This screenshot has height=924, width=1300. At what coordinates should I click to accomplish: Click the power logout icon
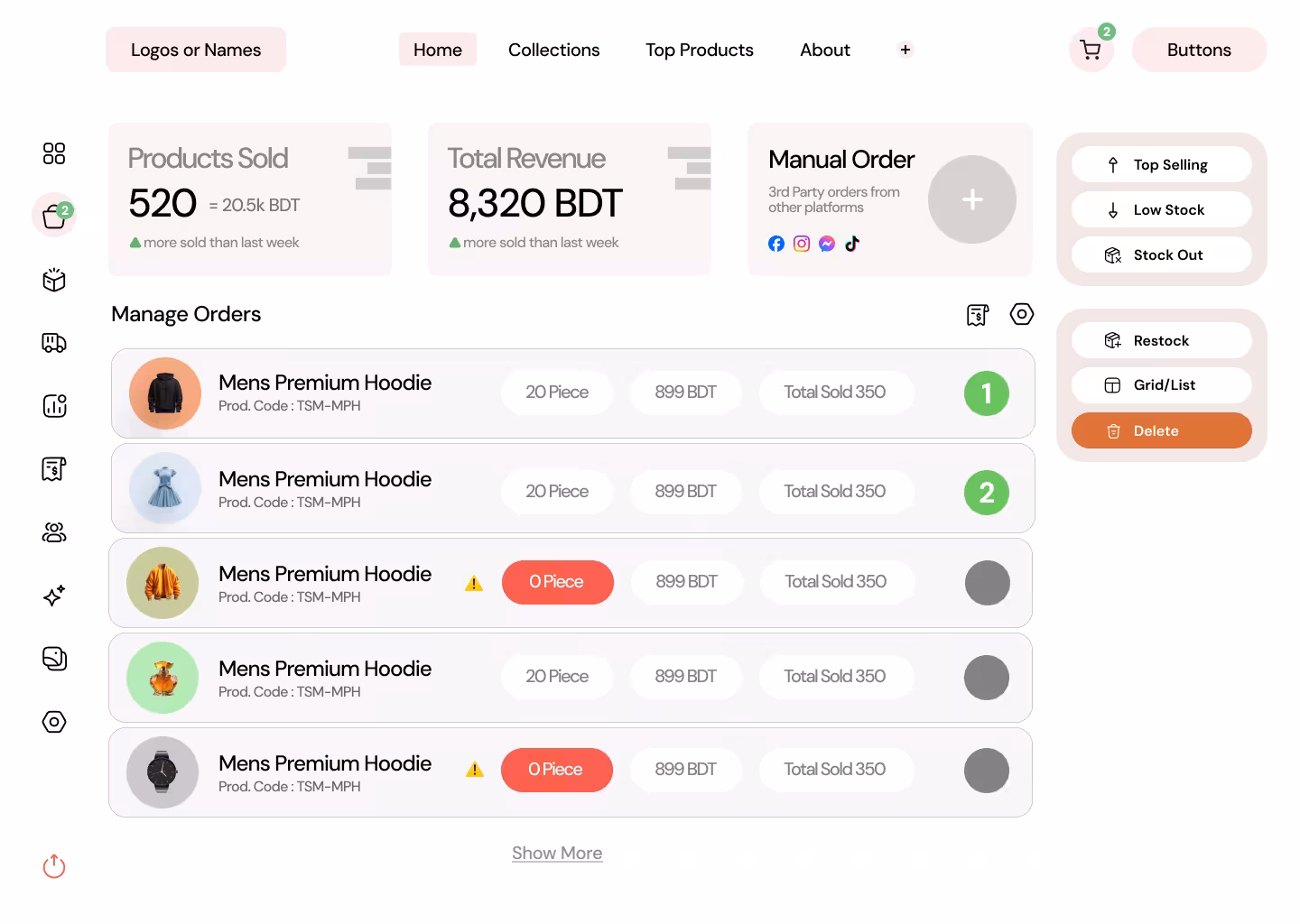54,866
